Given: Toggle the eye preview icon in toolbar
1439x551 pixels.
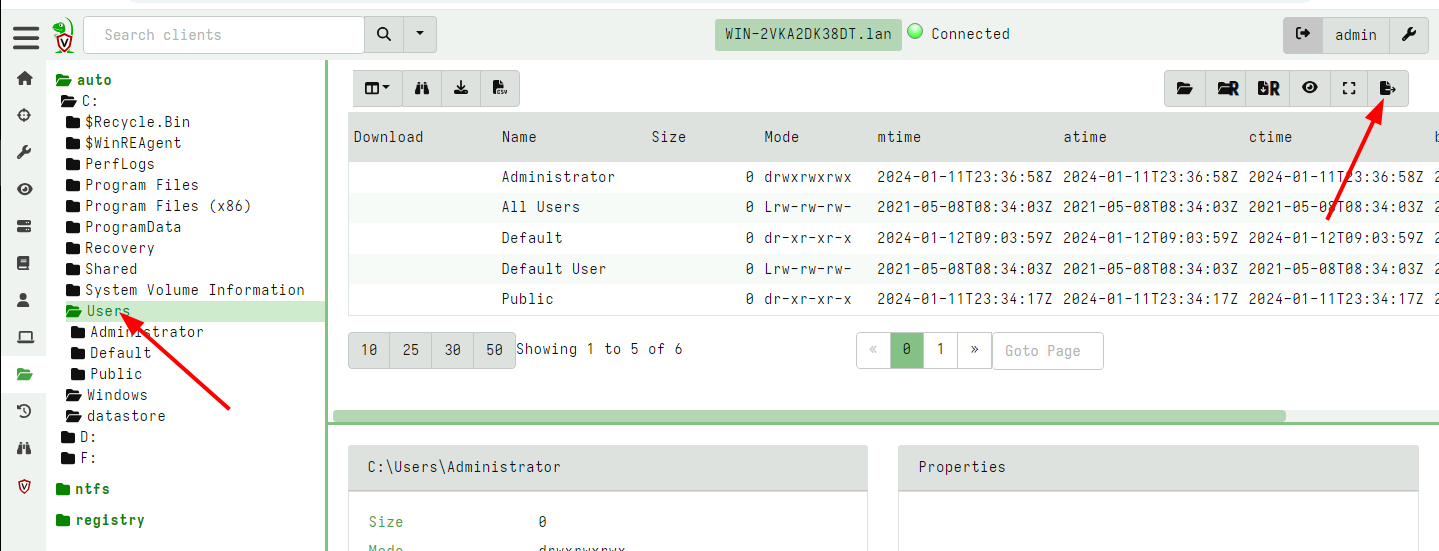Looking at the screenshot, I should point(1309,88).
